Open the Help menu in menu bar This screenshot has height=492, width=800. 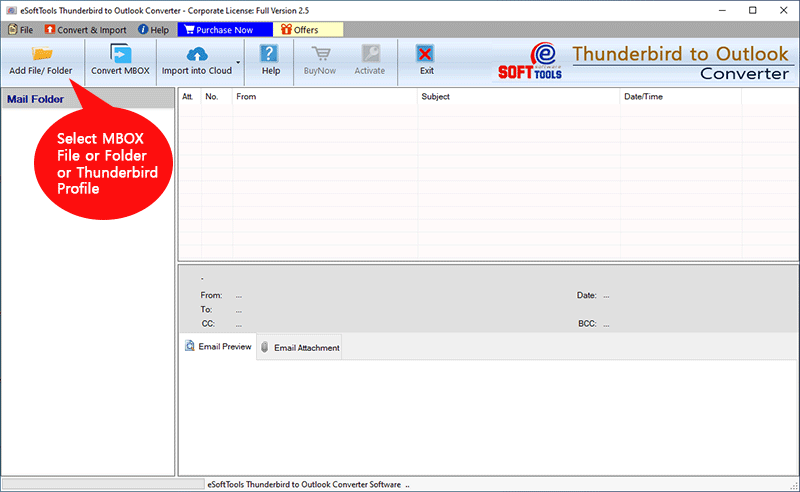tap(153, 30)
